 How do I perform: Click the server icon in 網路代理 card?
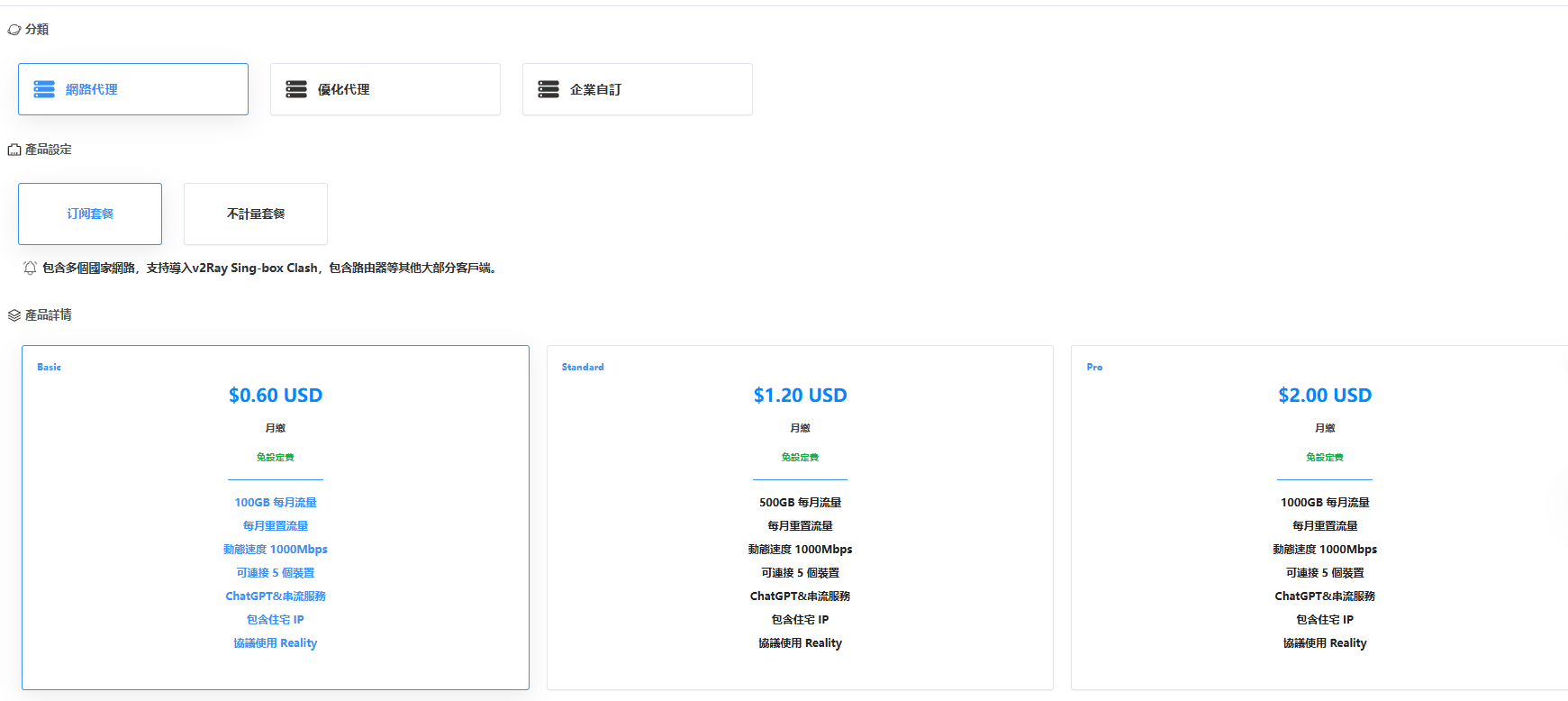coord(44,89)
